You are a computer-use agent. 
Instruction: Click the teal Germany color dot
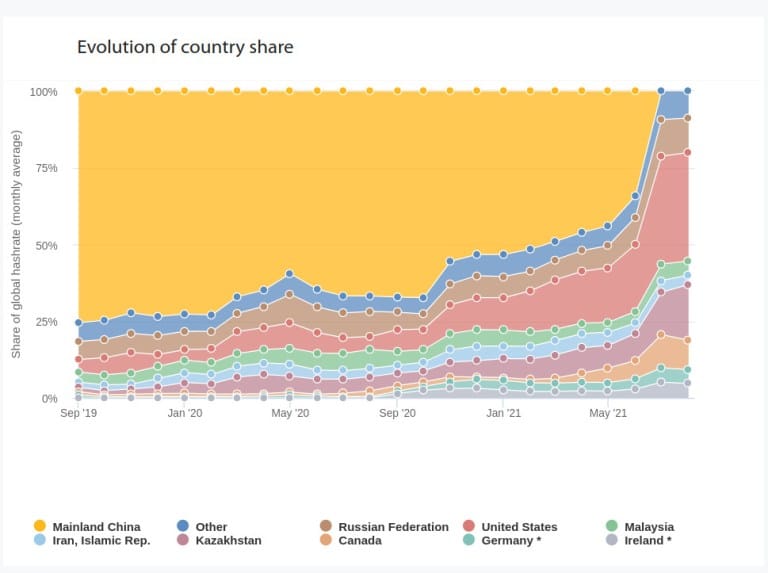469,540
